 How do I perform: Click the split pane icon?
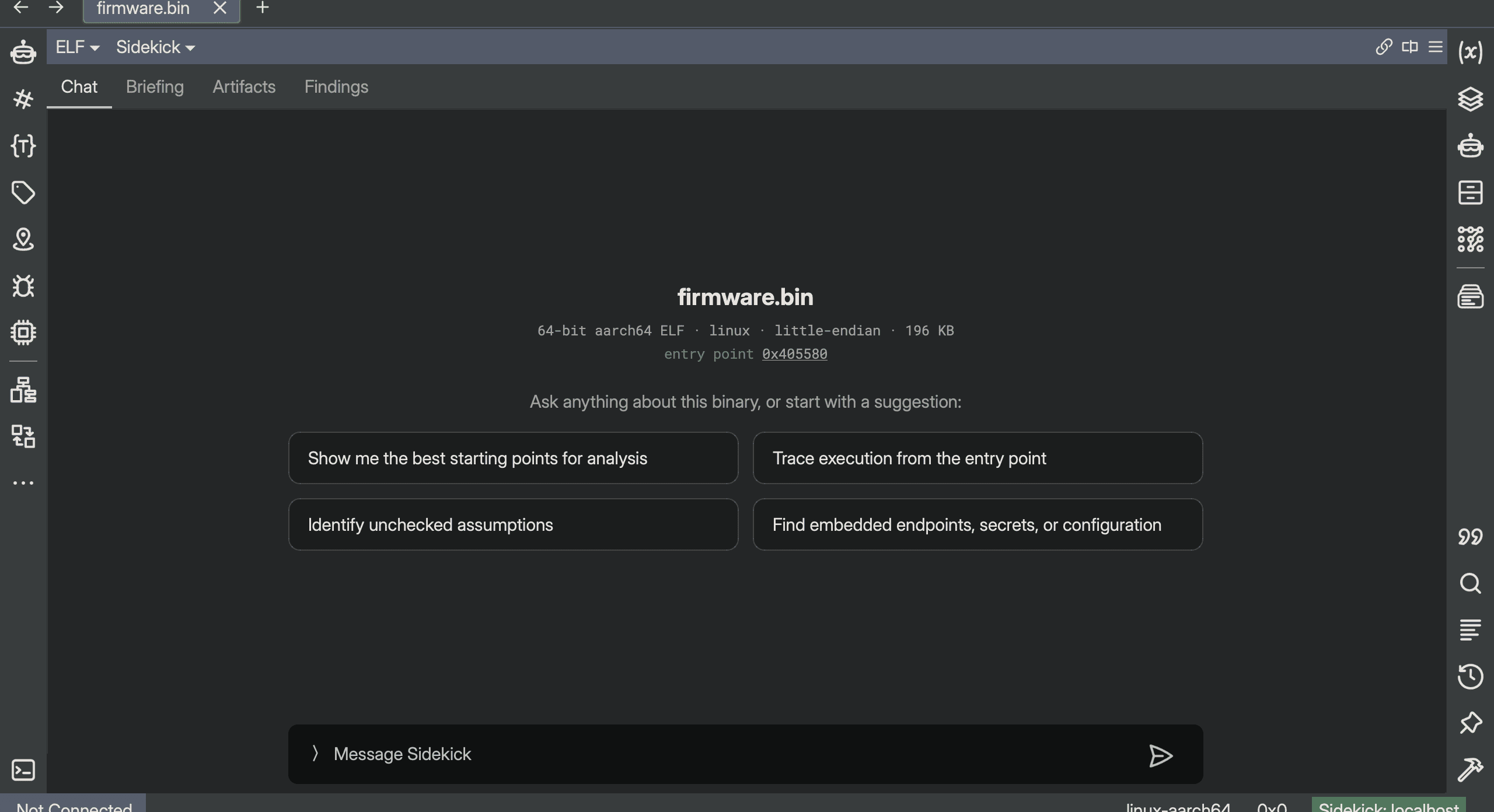[1409, 47]
